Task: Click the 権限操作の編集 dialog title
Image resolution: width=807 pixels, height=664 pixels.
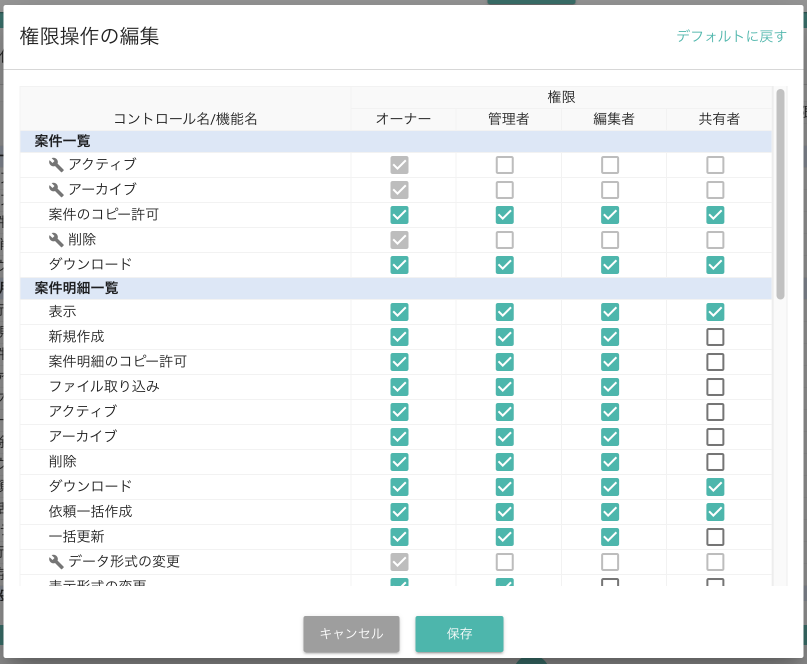Action: [x=90, y=36]
